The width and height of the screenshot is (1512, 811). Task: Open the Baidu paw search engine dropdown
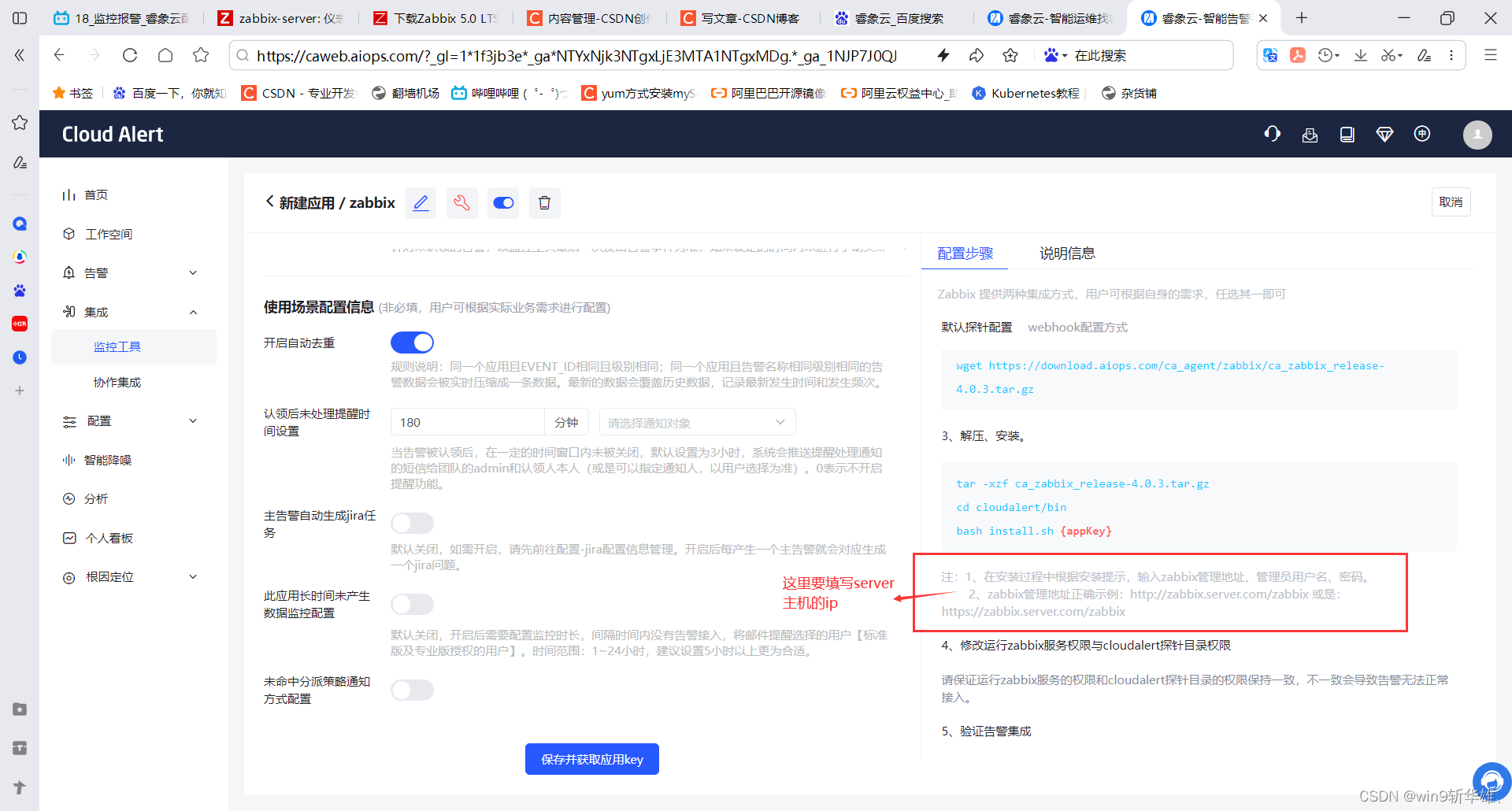1054,55
